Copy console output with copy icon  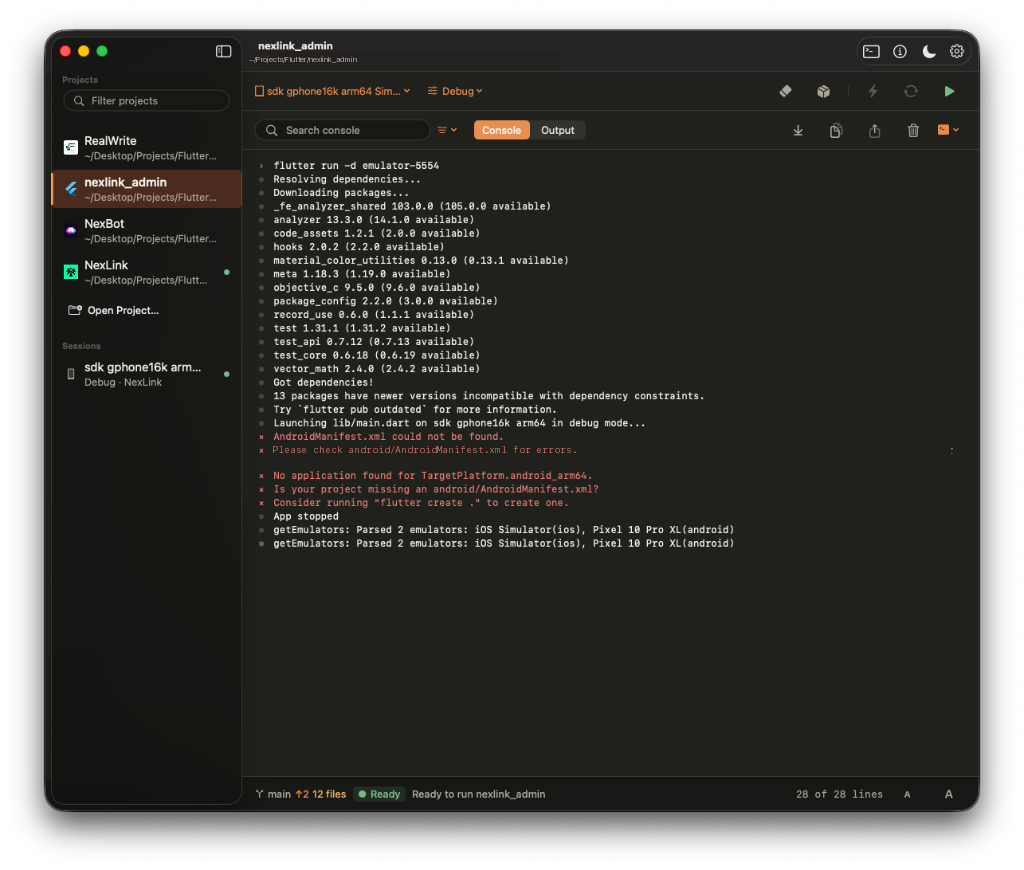pyautogui.click(x=836, y=131)
